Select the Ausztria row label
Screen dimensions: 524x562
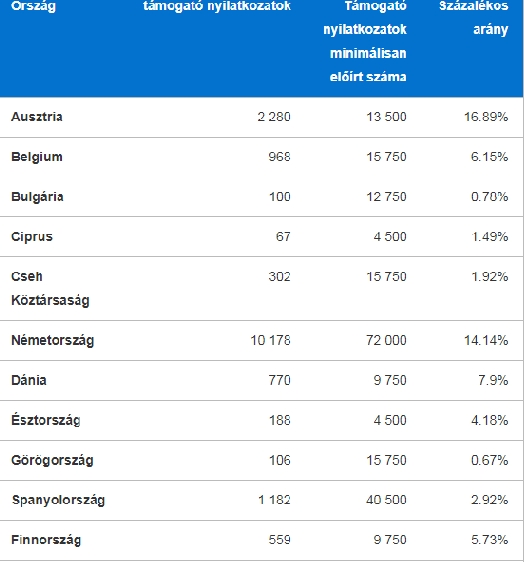37,117
